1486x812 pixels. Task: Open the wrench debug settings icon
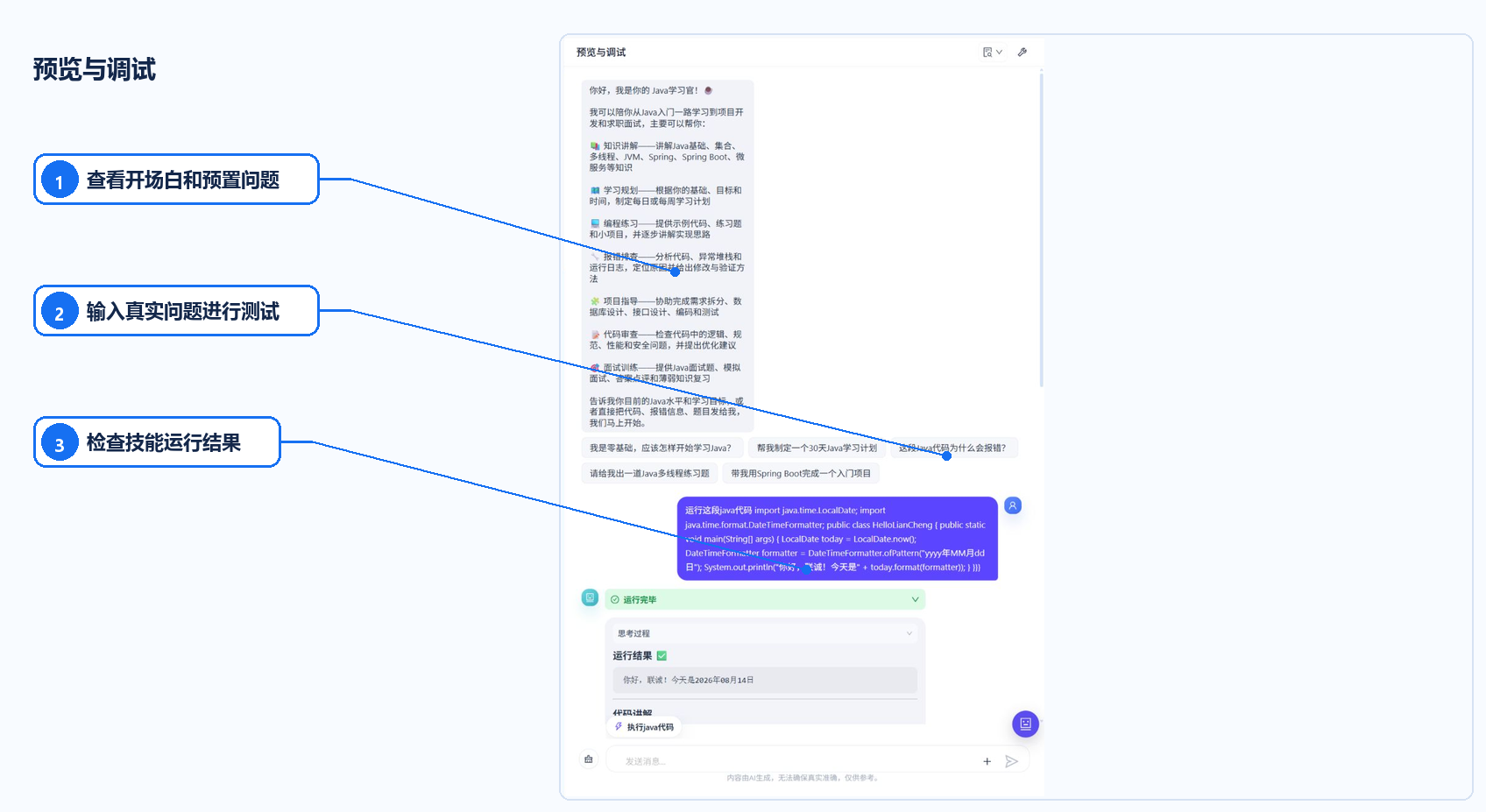tap(1022, 53)
